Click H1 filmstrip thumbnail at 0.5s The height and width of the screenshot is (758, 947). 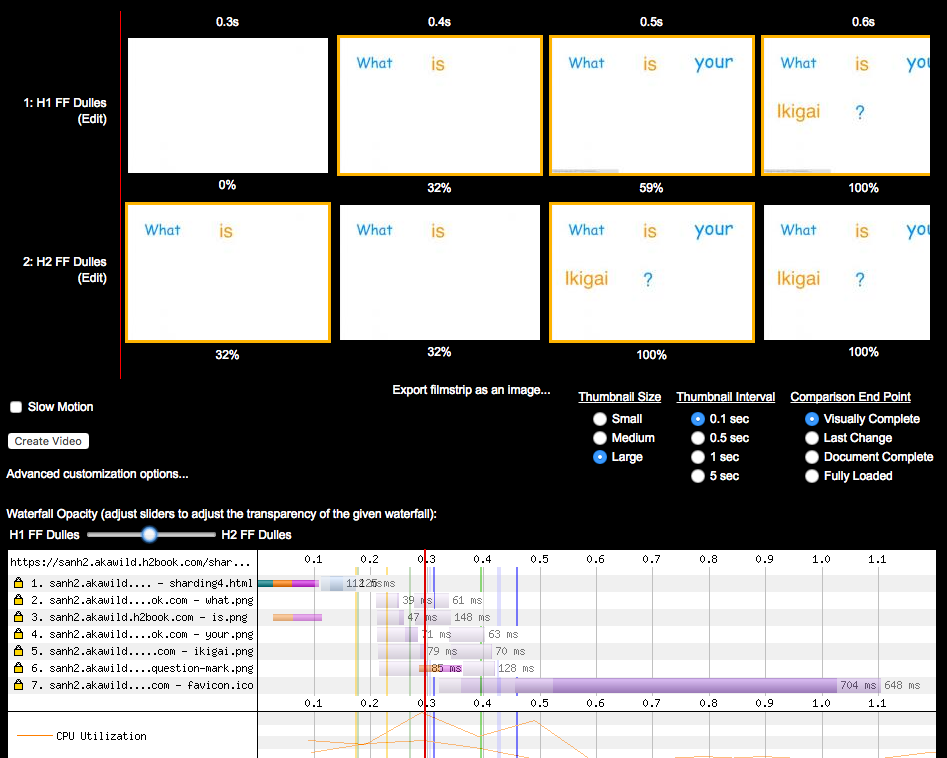tap(650, 106)
